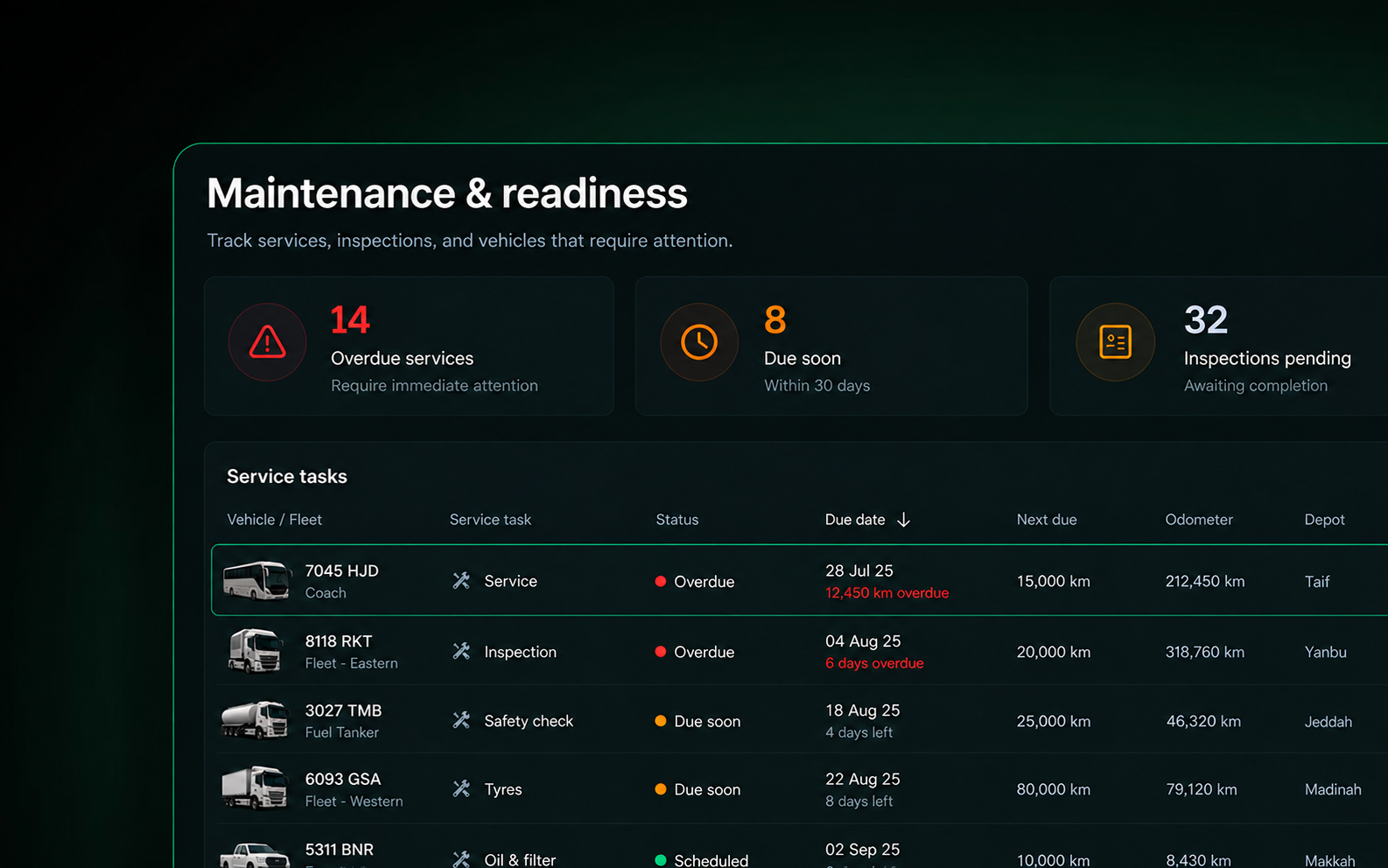
Task: Select the 7045 HJD coach thumbnail
Action: coord(256,580)
